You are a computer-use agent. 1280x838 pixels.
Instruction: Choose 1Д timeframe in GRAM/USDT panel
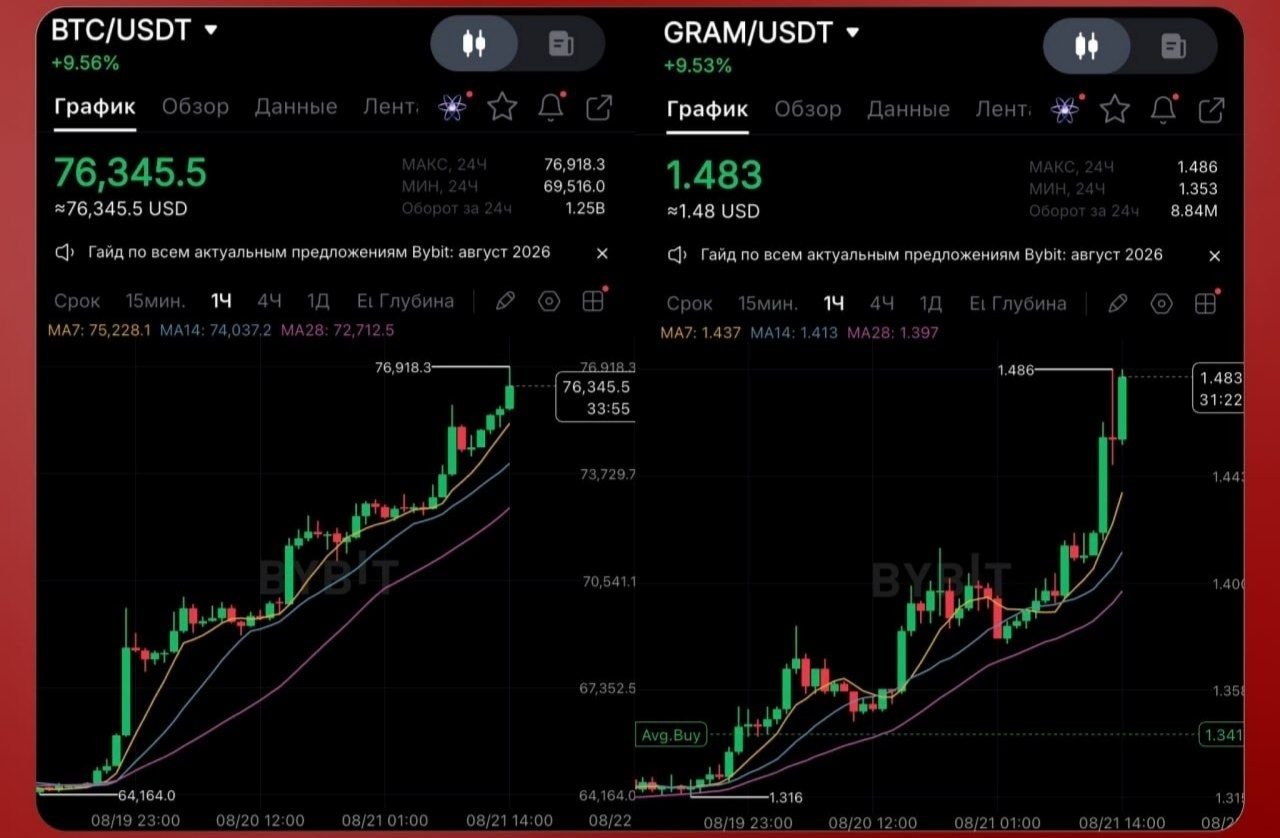click(x=930, y=303)
